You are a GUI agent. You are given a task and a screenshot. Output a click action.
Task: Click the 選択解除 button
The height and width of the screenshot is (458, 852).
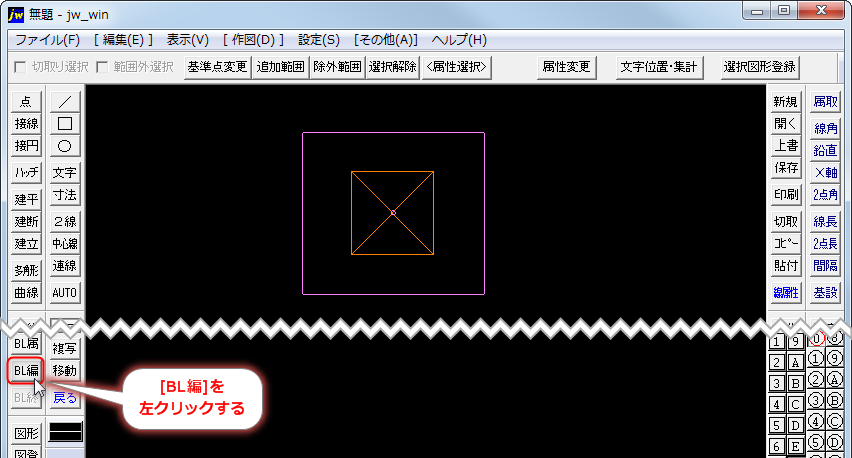coord(392,67)
